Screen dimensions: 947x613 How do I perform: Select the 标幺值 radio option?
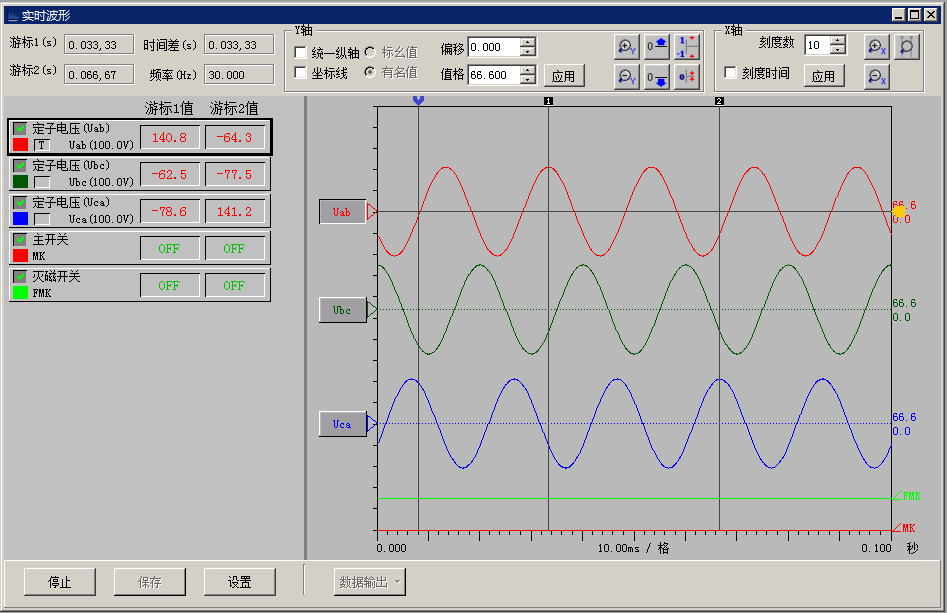[x=370, y=52]
